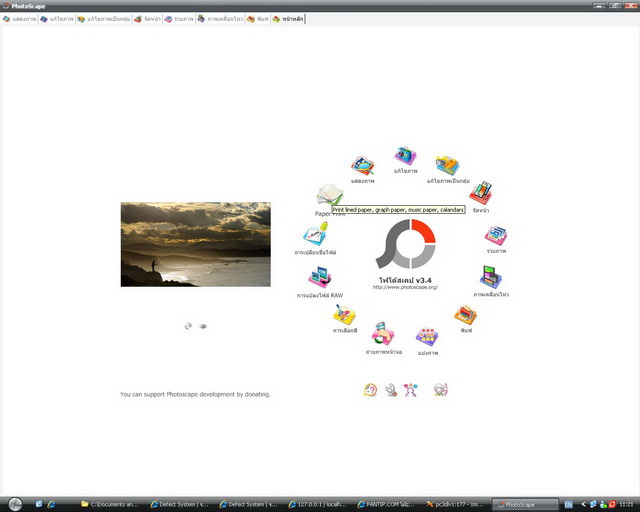Open the Windows Start orb
This screenshot has width=640, height=512.
click(x=15, y=504)
